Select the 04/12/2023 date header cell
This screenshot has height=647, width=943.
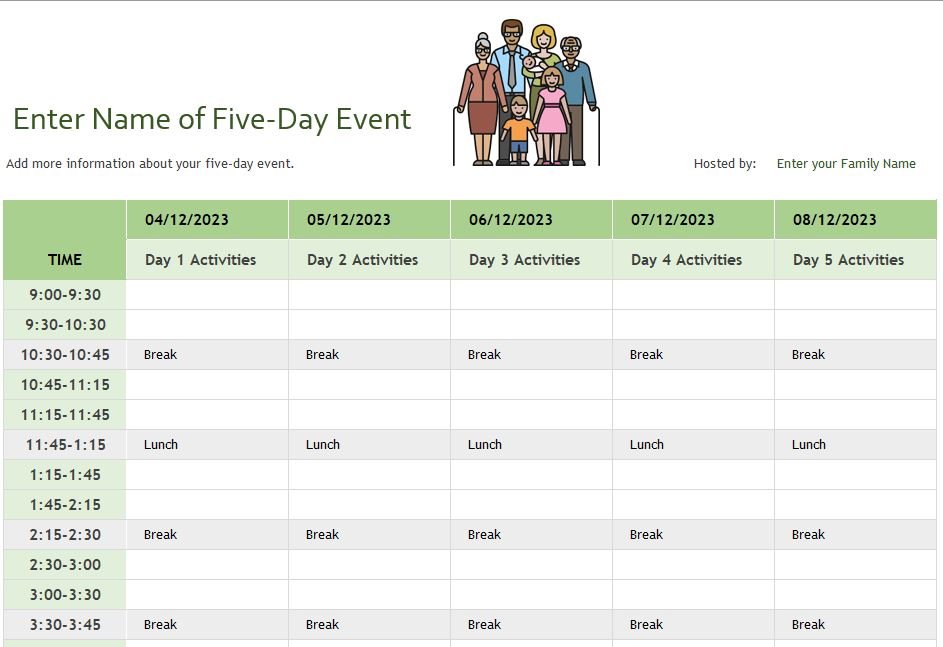pyautogui.click(x=207, y=220)
